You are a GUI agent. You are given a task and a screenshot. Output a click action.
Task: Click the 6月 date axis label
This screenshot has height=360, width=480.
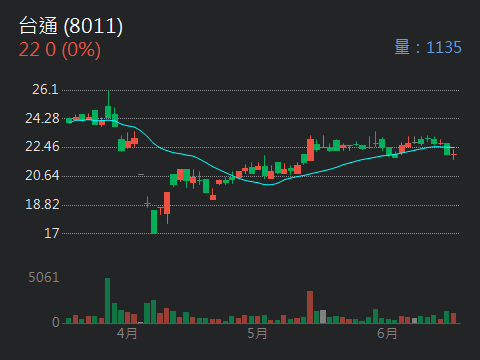click(387, 333)
